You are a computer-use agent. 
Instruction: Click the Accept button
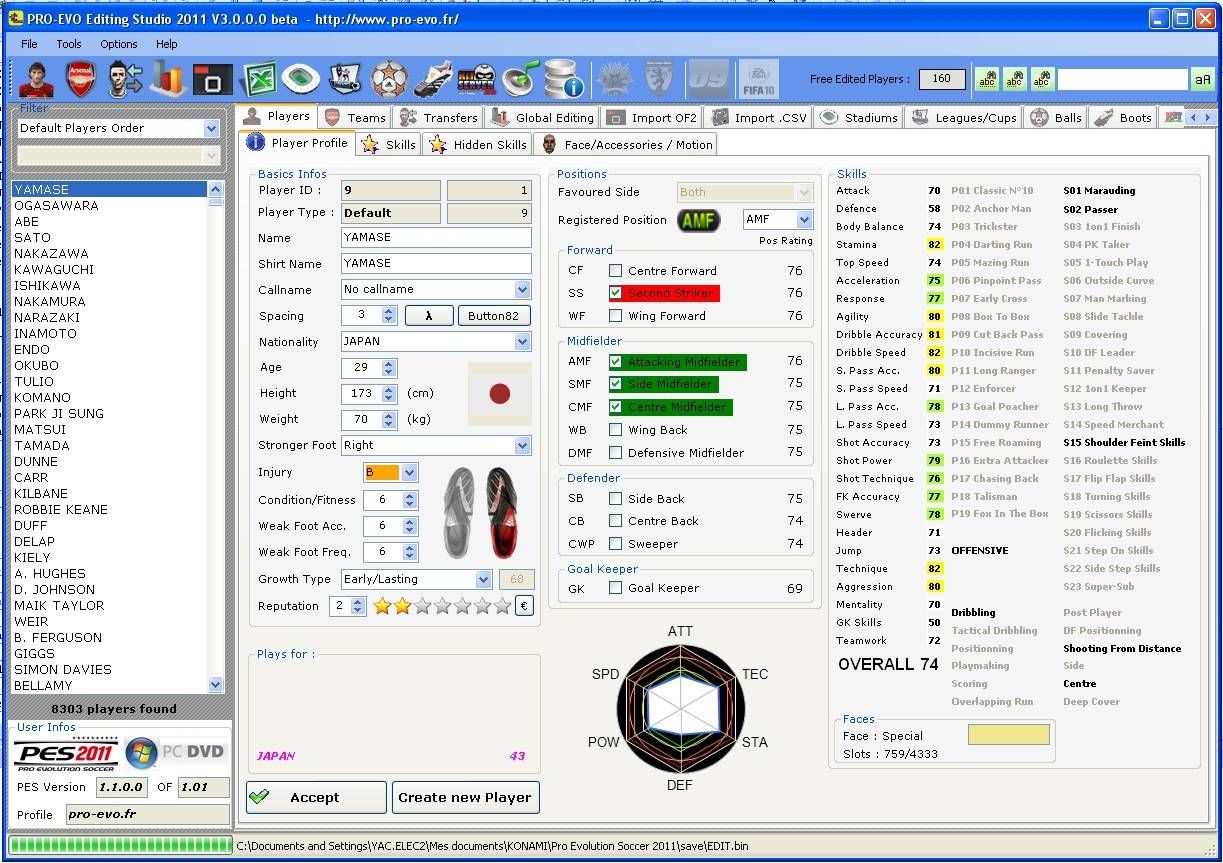316,797
